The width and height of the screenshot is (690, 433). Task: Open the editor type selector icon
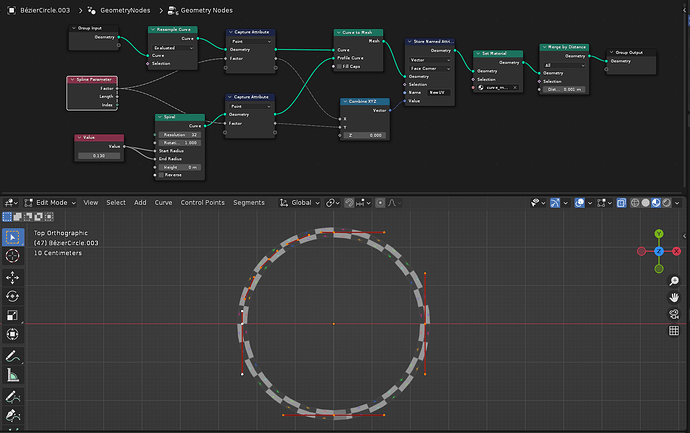(11, 203)
